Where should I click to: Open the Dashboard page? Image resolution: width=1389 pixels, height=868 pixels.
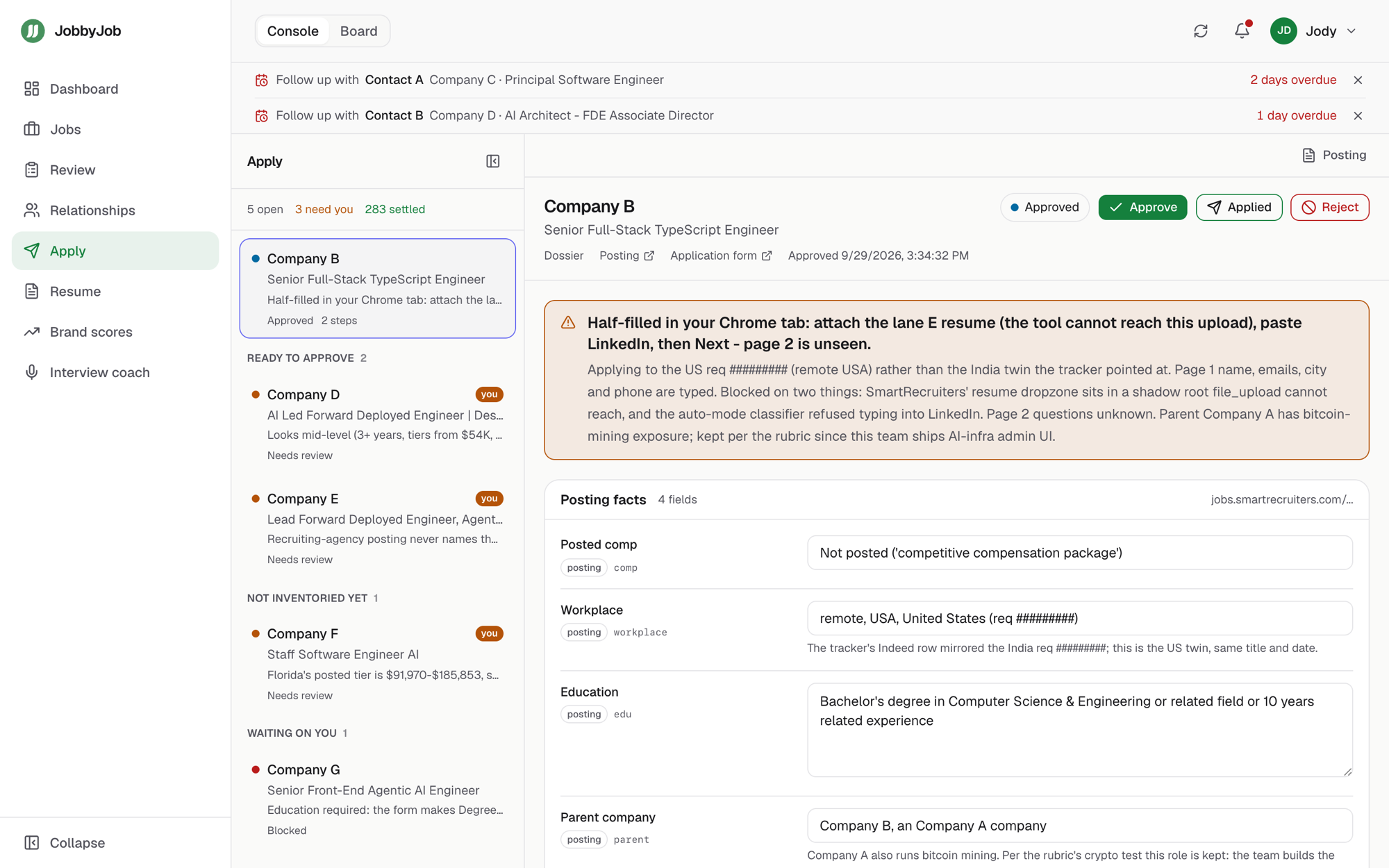pos(115,89)
